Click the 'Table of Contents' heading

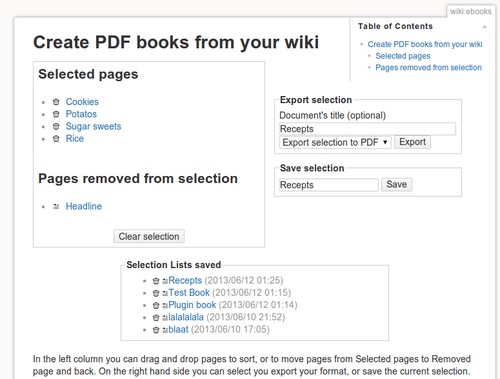click(395, 26)
